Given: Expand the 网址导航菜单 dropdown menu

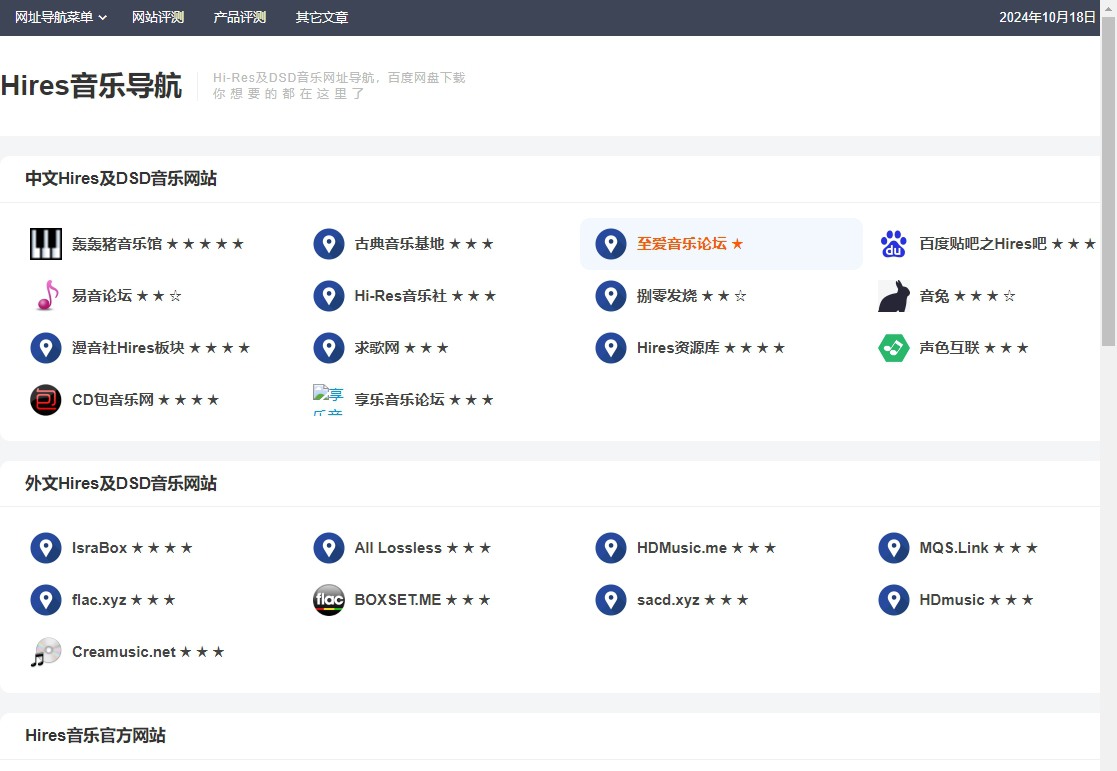Looking at the screenshot, I should pos(61,17).
